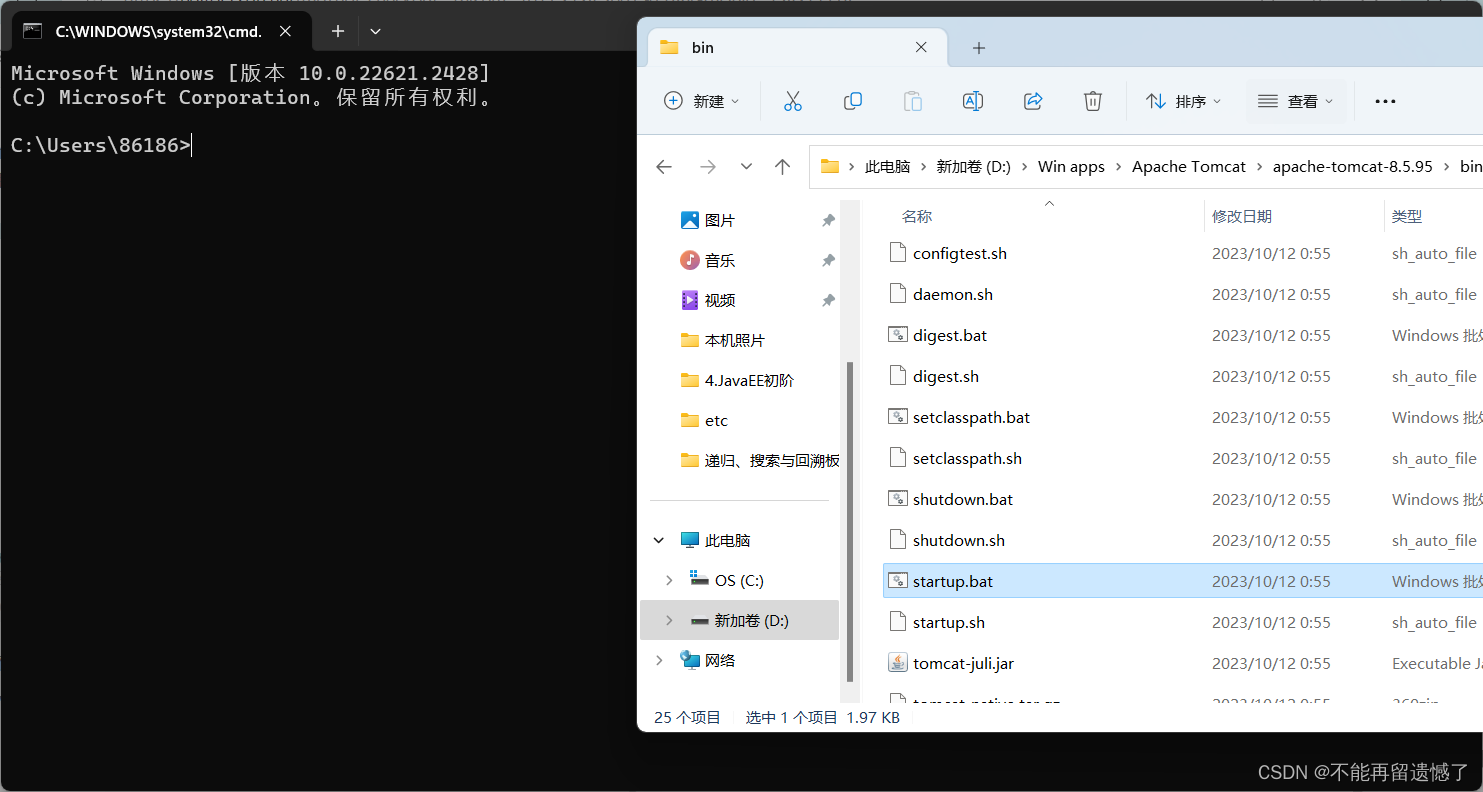Image resolution: width=1483 pixels, height=792 pixels.
Task: Click the Share icon in Explorer toolbar
Action: (x=1033, y=101)
